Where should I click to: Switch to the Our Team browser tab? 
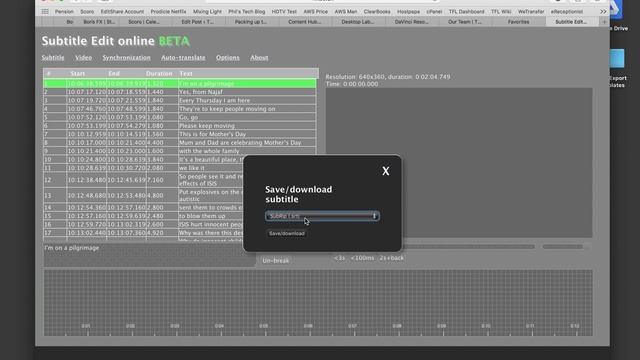tap(465, 22)
